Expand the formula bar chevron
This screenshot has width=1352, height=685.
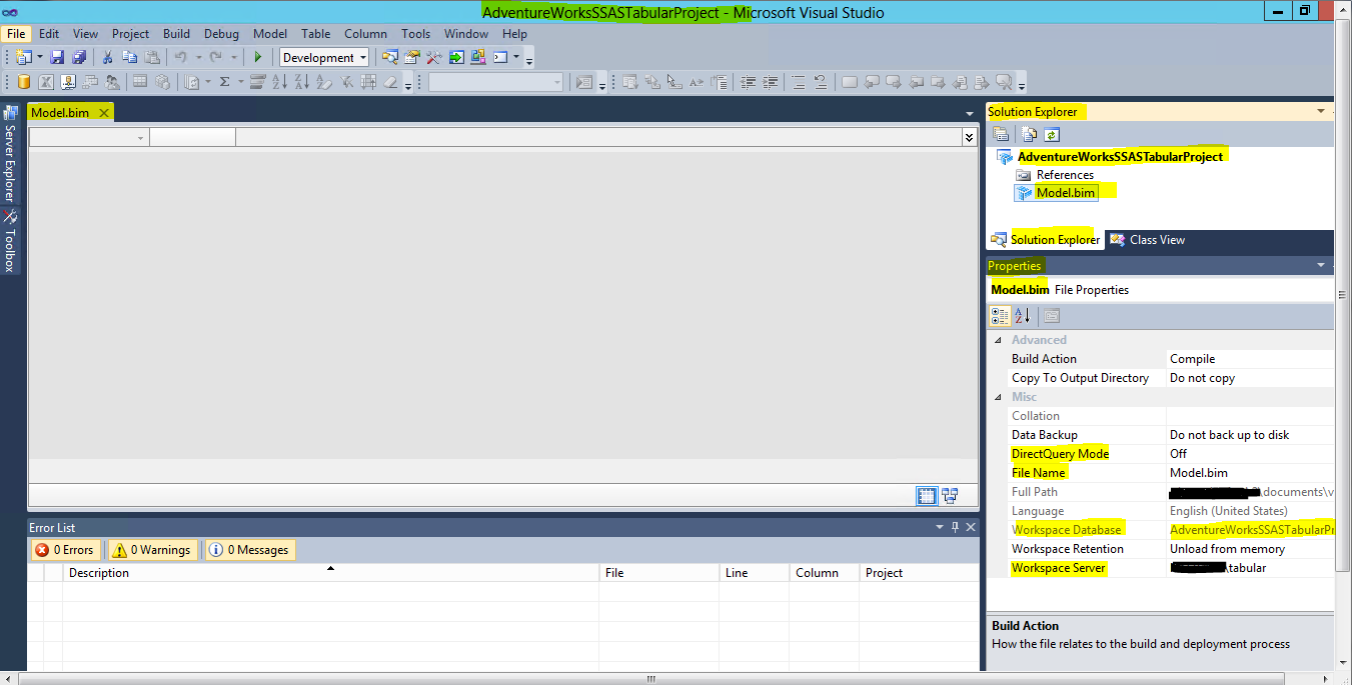tap(969, 137)
